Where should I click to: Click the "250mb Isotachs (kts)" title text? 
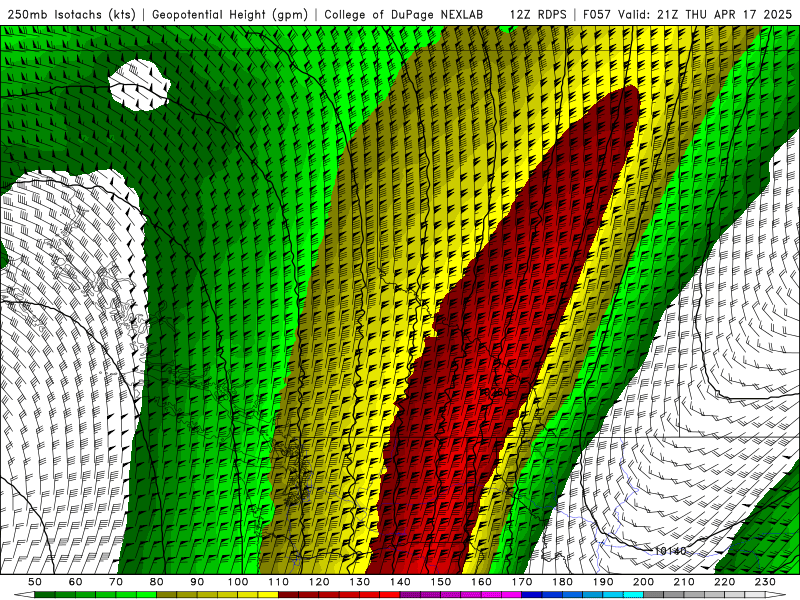click(x=71, y=14)
